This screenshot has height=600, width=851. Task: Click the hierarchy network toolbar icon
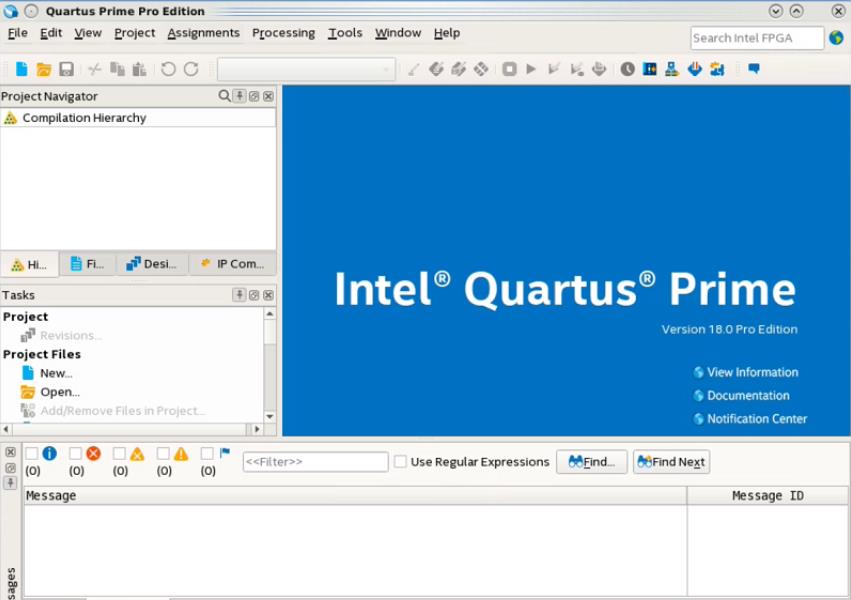(672, 69)
